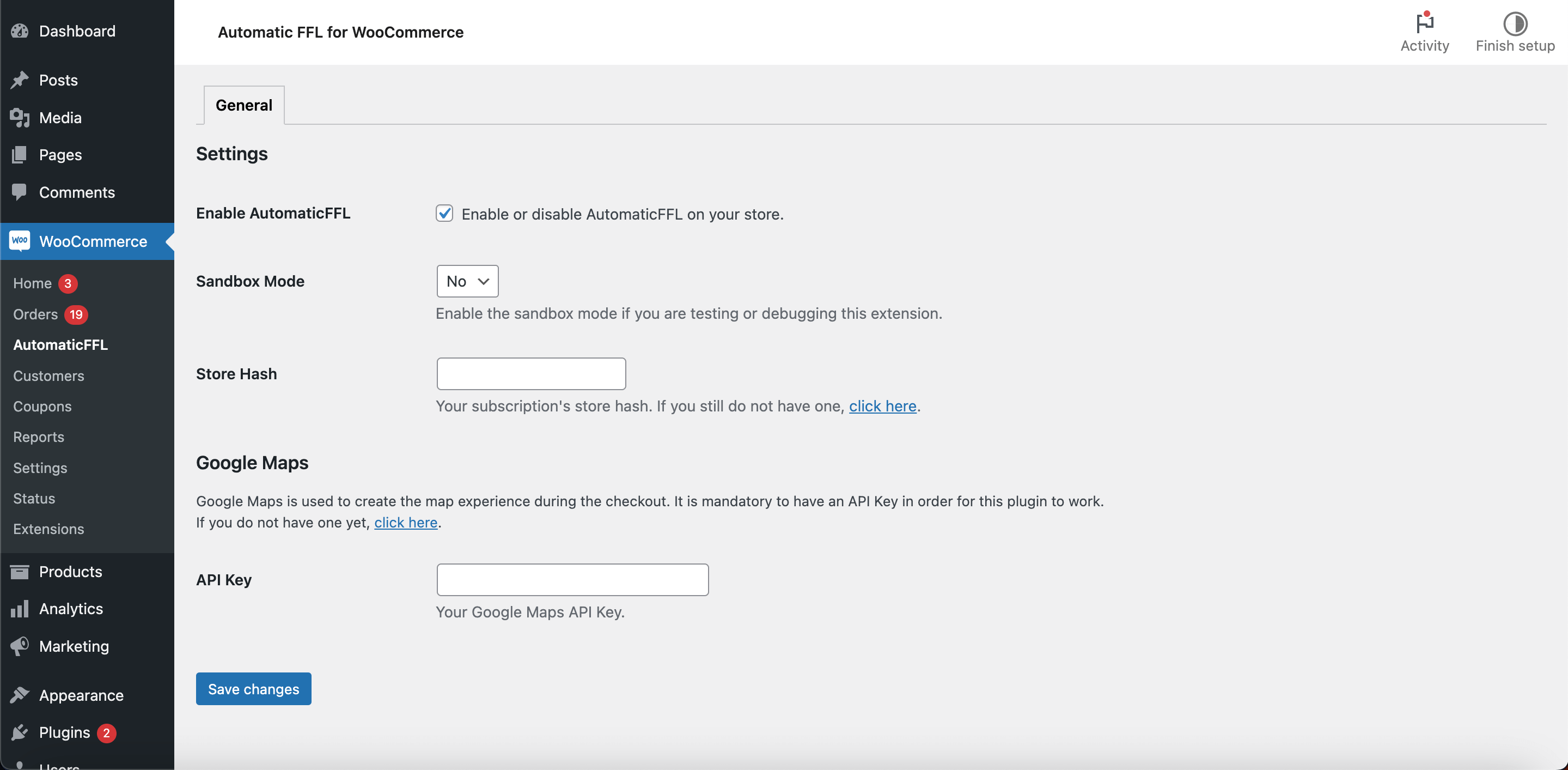Click the Dashboard gauge icon
The image size is (1568, 770).
coord(20,31)
